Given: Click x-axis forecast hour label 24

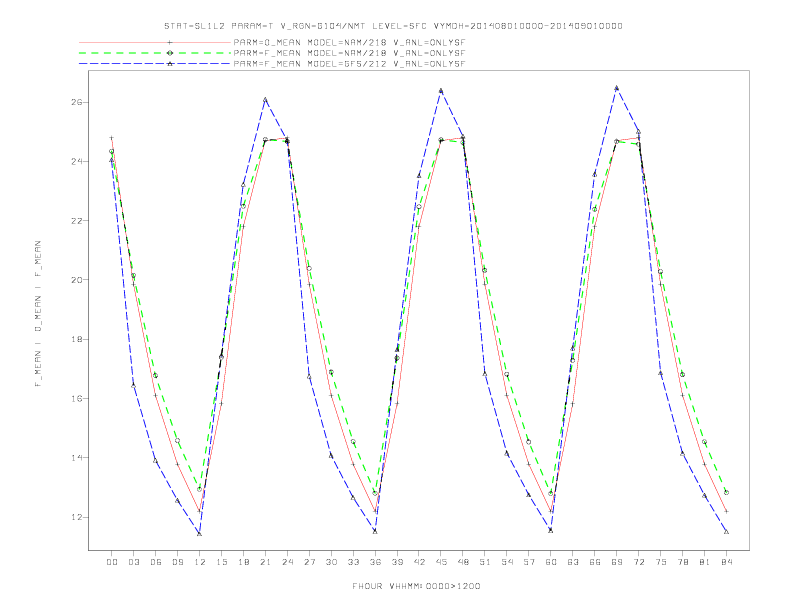Looking at the screenshot, I should tap(287, 562).
